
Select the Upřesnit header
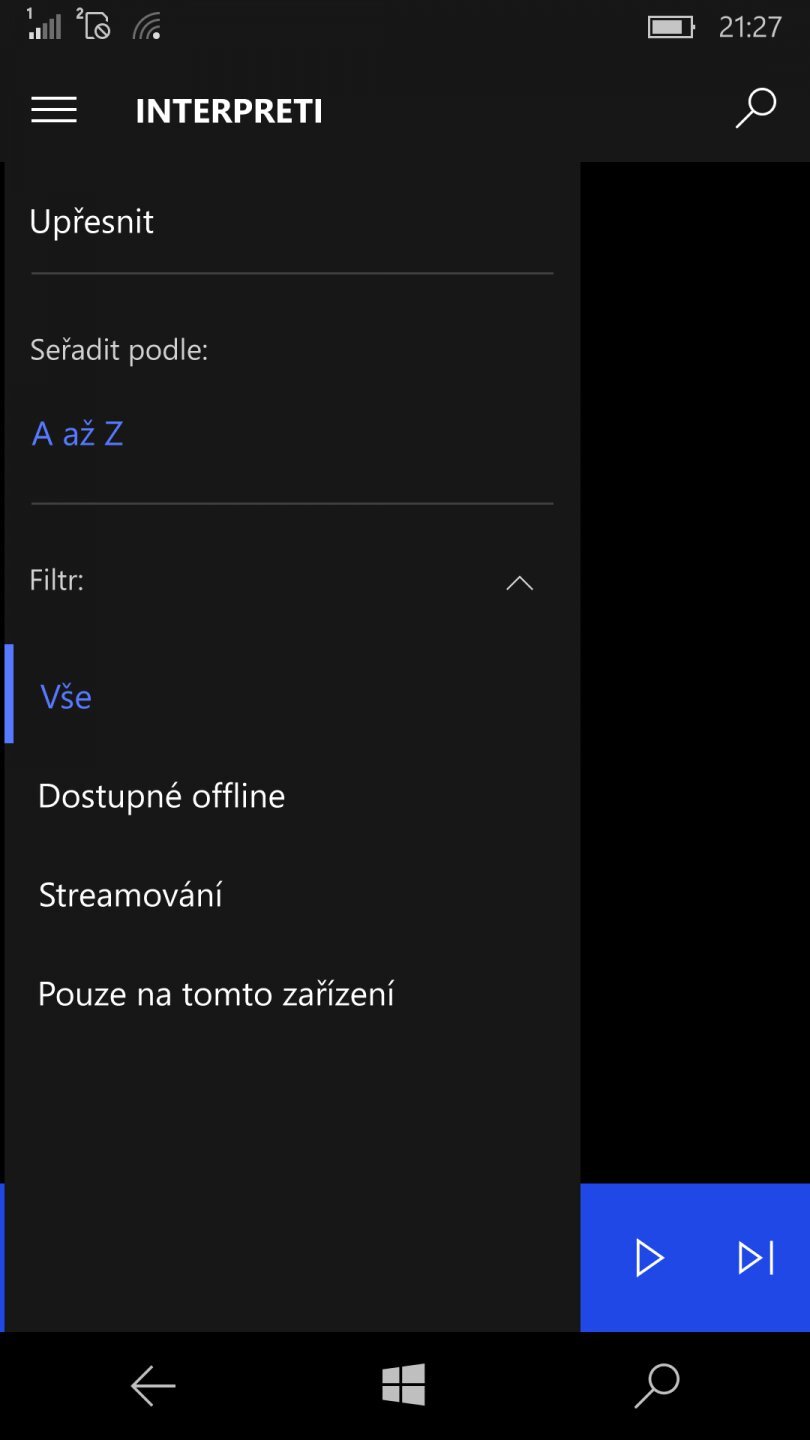92,221
